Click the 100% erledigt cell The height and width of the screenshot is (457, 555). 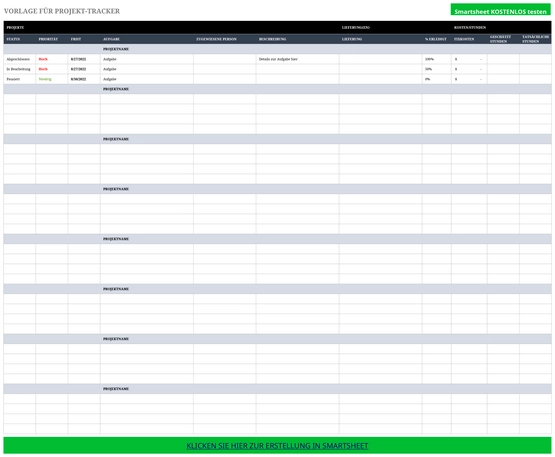[x=437, y=59]
